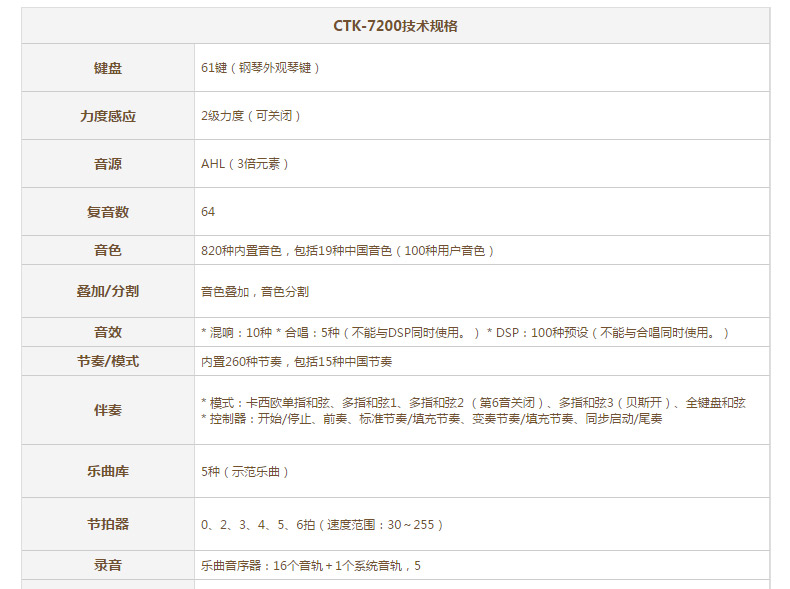Click the 内置260种节奏 value text
The width and height of the screenshot is (790, 589).
296,362
